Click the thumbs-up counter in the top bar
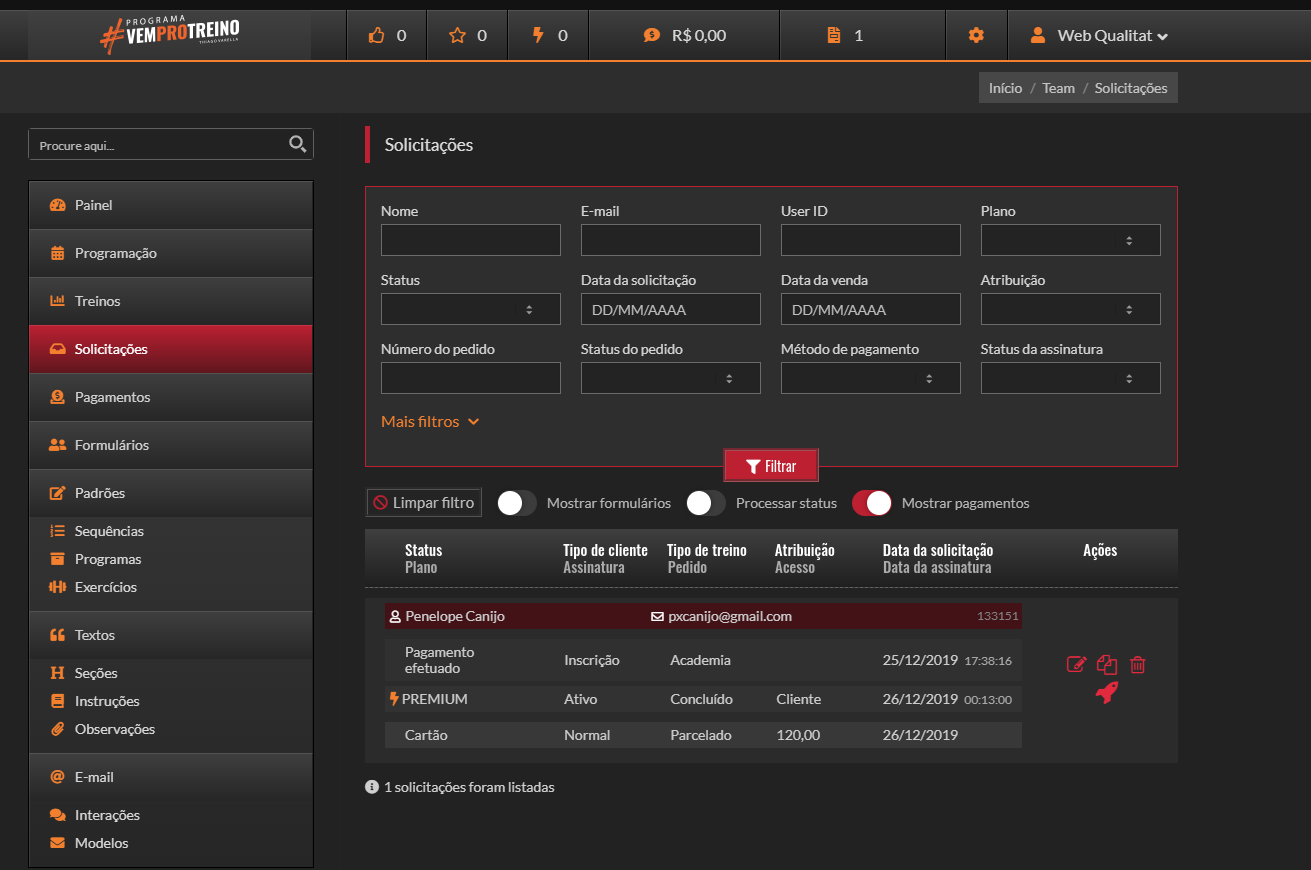 point(386,35)
